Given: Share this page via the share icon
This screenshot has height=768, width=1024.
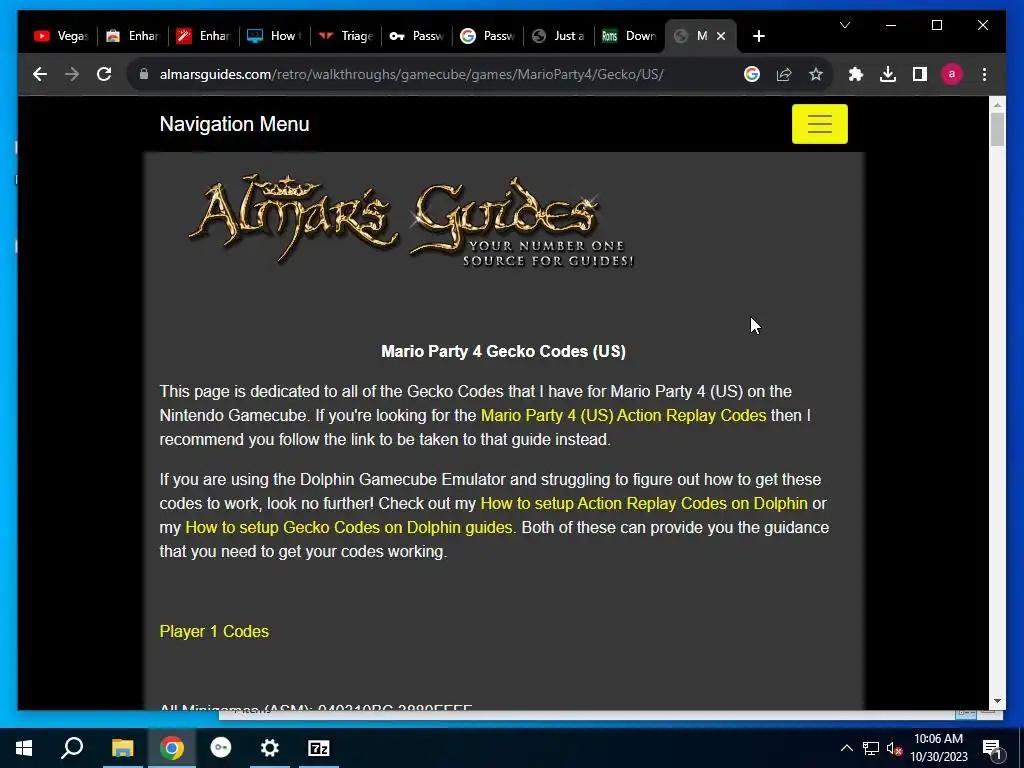Looking at the screenshot, I should pyautogui.click(x=784, y=74).
